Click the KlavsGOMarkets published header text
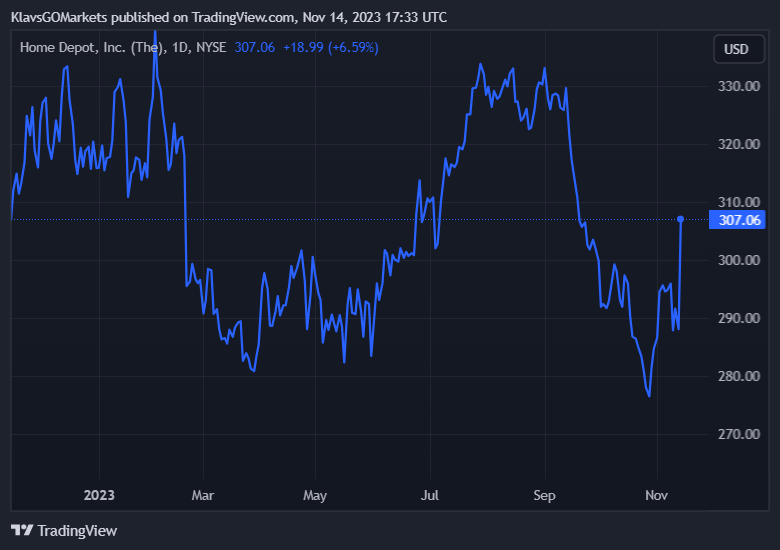The height and width of the screenshot is (550, 780). pyautogui.click(x=229, y=17)
